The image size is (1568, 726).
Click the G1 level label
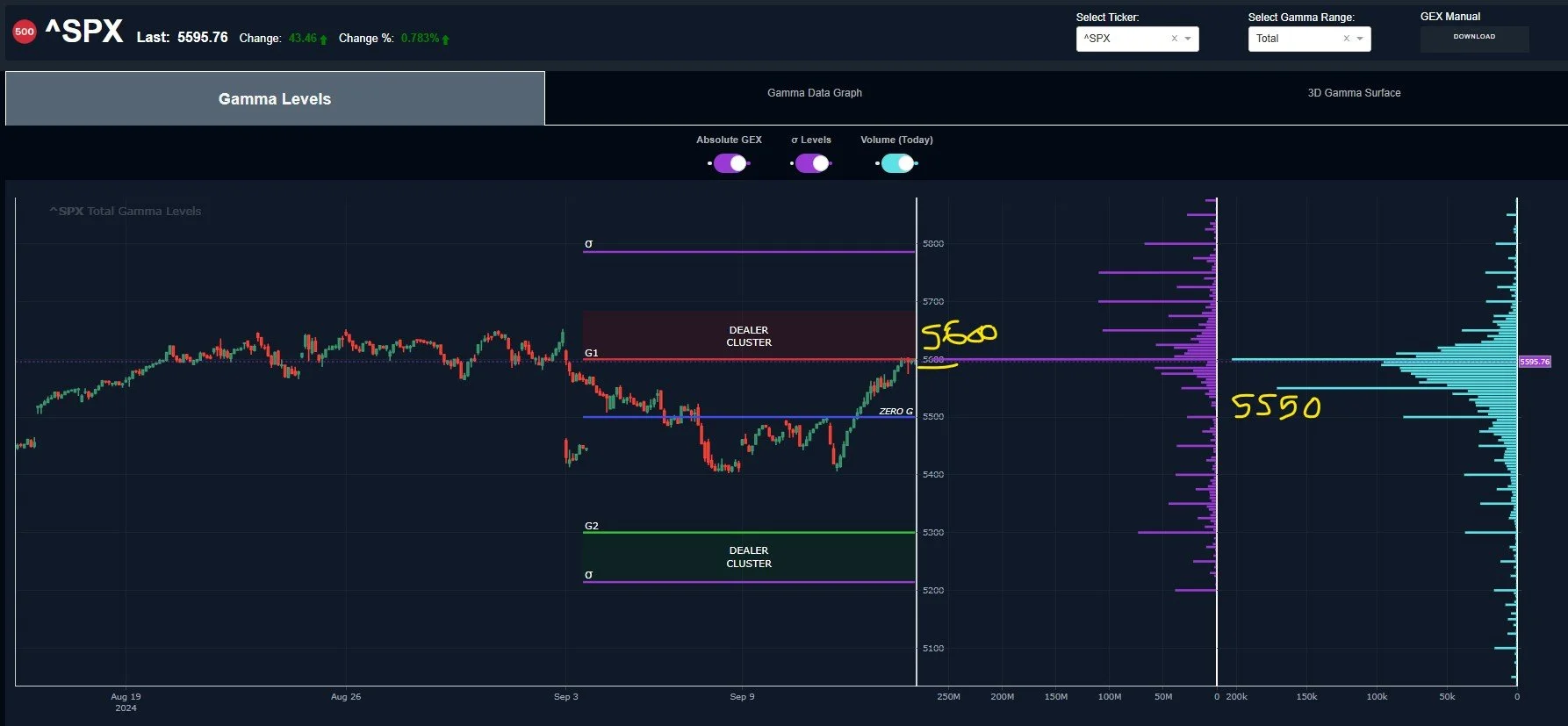[x=592, y=353]
